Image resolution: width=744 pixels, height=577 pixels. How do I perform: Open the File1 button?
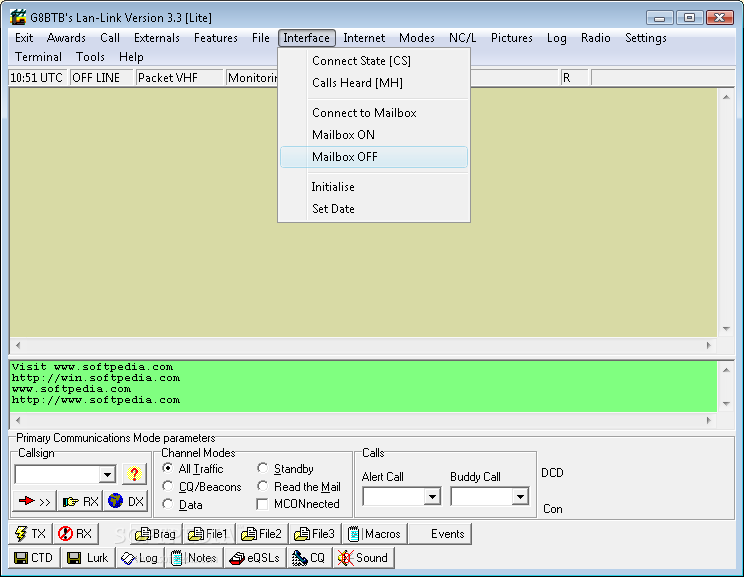(x=209, y=534)
